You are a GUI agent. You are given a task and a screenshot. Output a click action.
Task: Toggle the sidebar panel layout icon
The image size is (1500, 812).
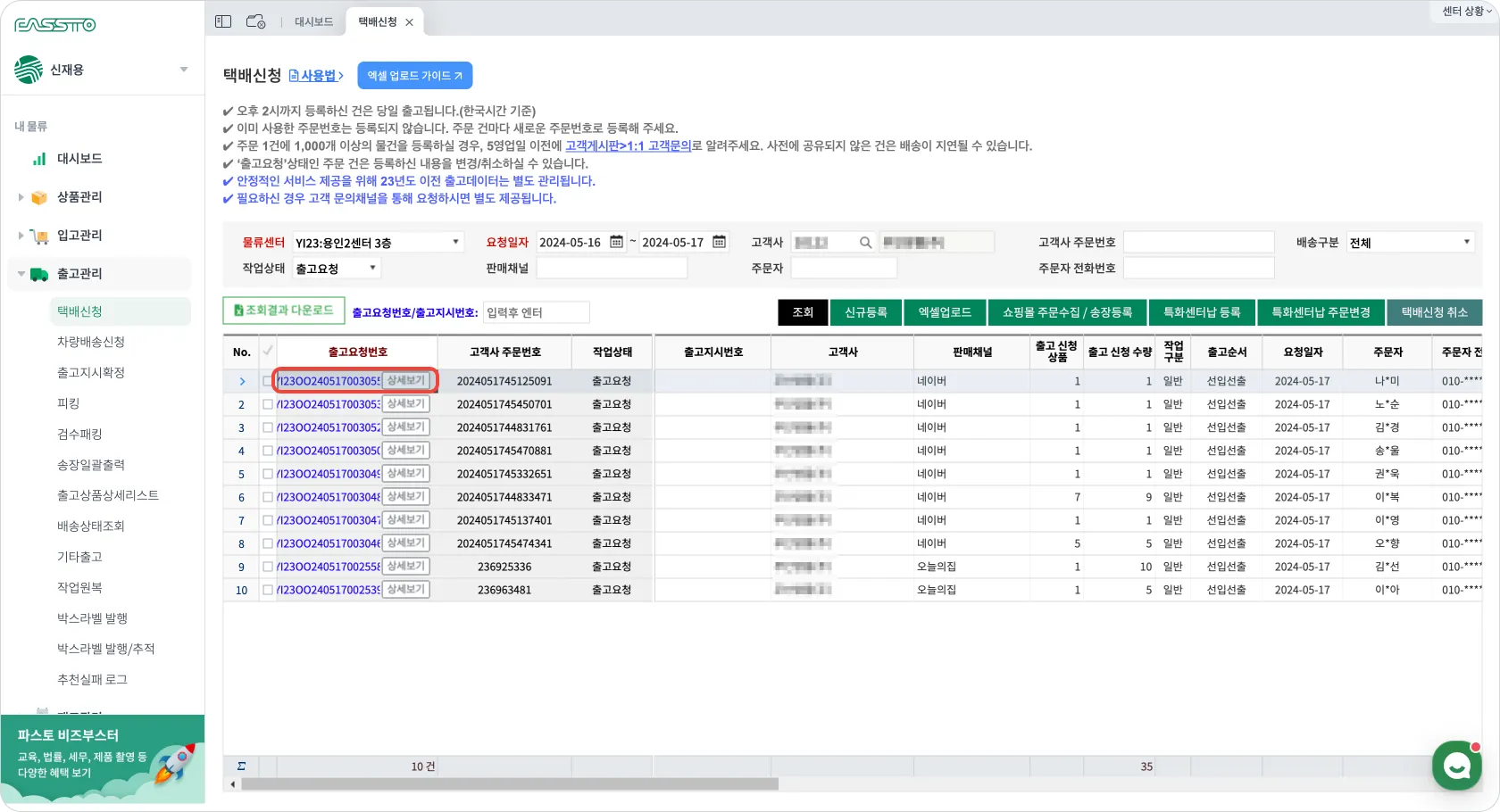223,21
